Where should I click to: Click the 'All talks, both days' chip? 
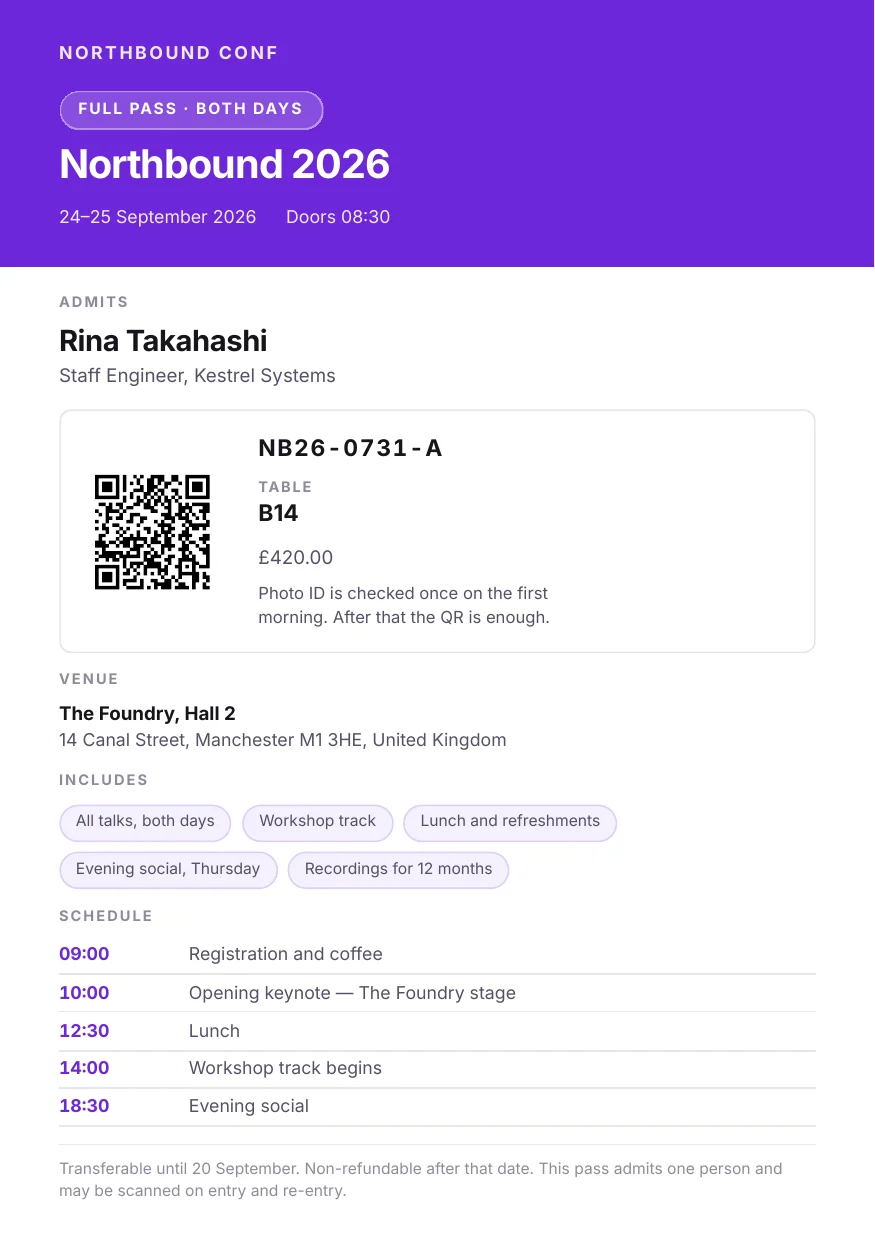tap(145, 822)
